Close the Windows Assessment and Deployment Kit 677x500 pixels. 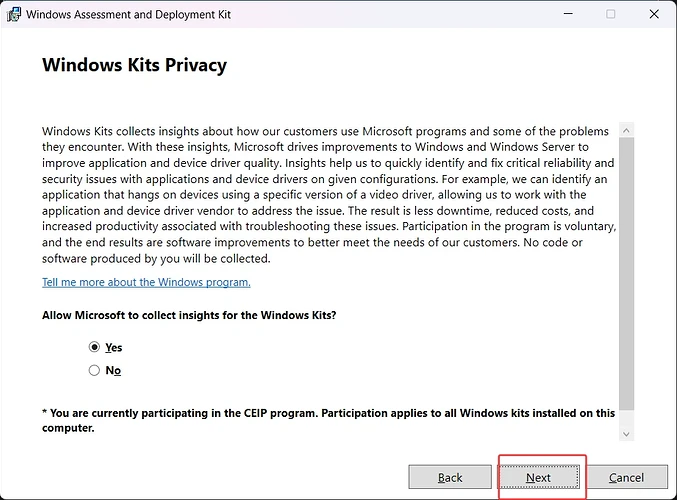coord(654,14)
